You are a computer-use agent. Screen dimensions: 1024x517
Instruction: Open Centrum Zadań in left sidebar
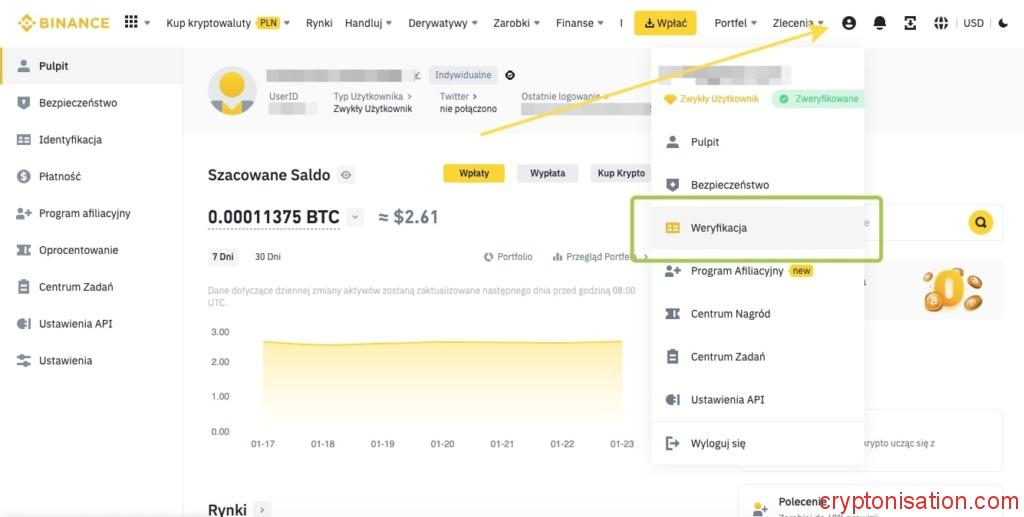click(91, 287)
